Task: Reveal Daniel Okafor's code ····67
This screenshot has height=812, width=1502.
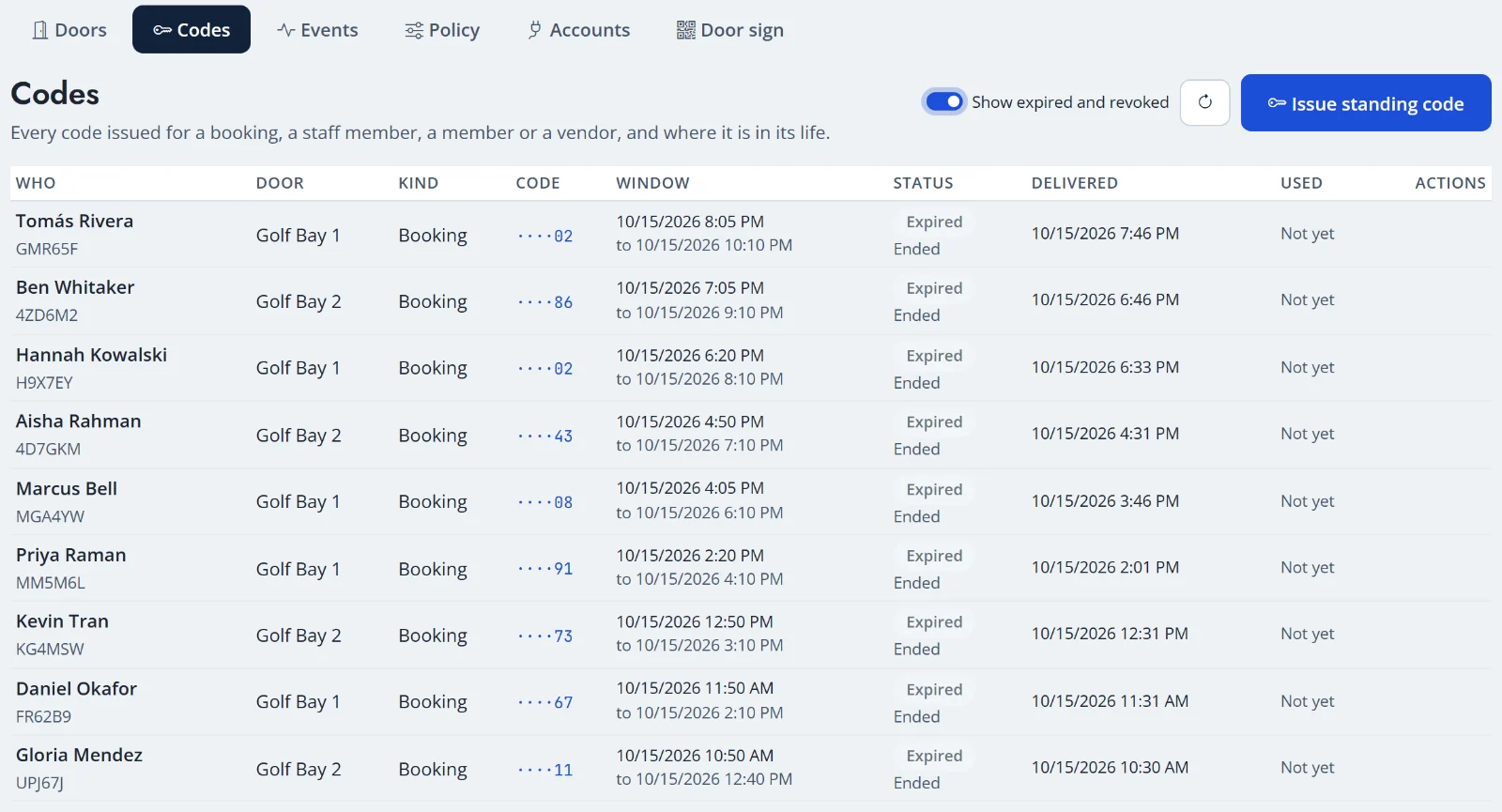Action: tap(545, 702)
